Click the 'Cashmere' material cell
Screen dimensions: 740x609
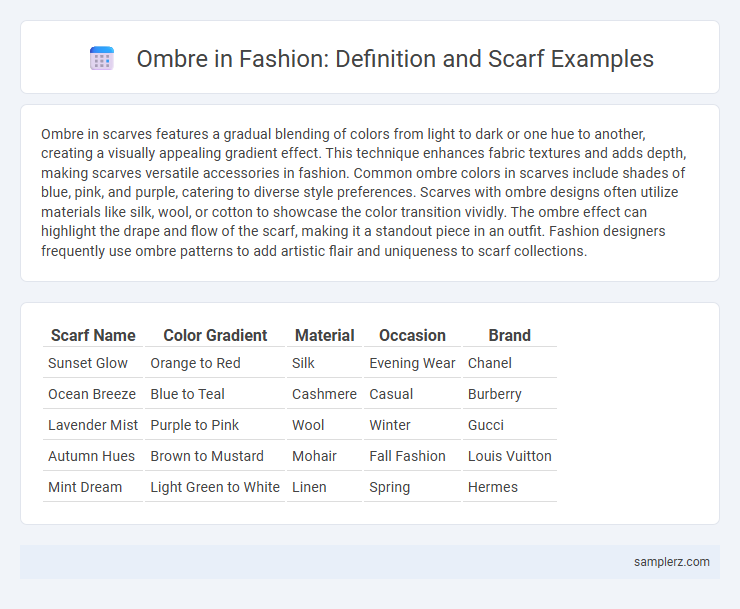pyautogui.click(x=324, y=394)
